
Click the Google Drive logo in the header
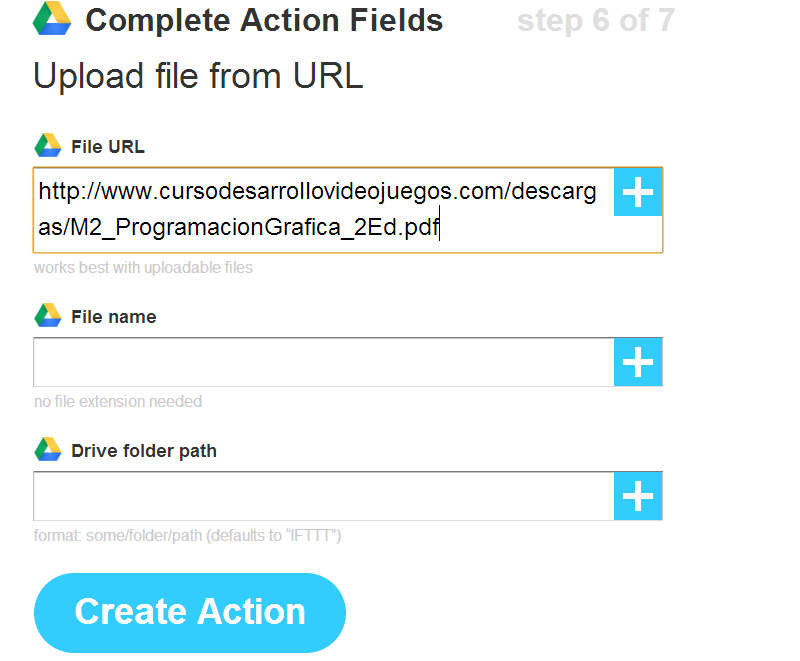tap(51, 20)
